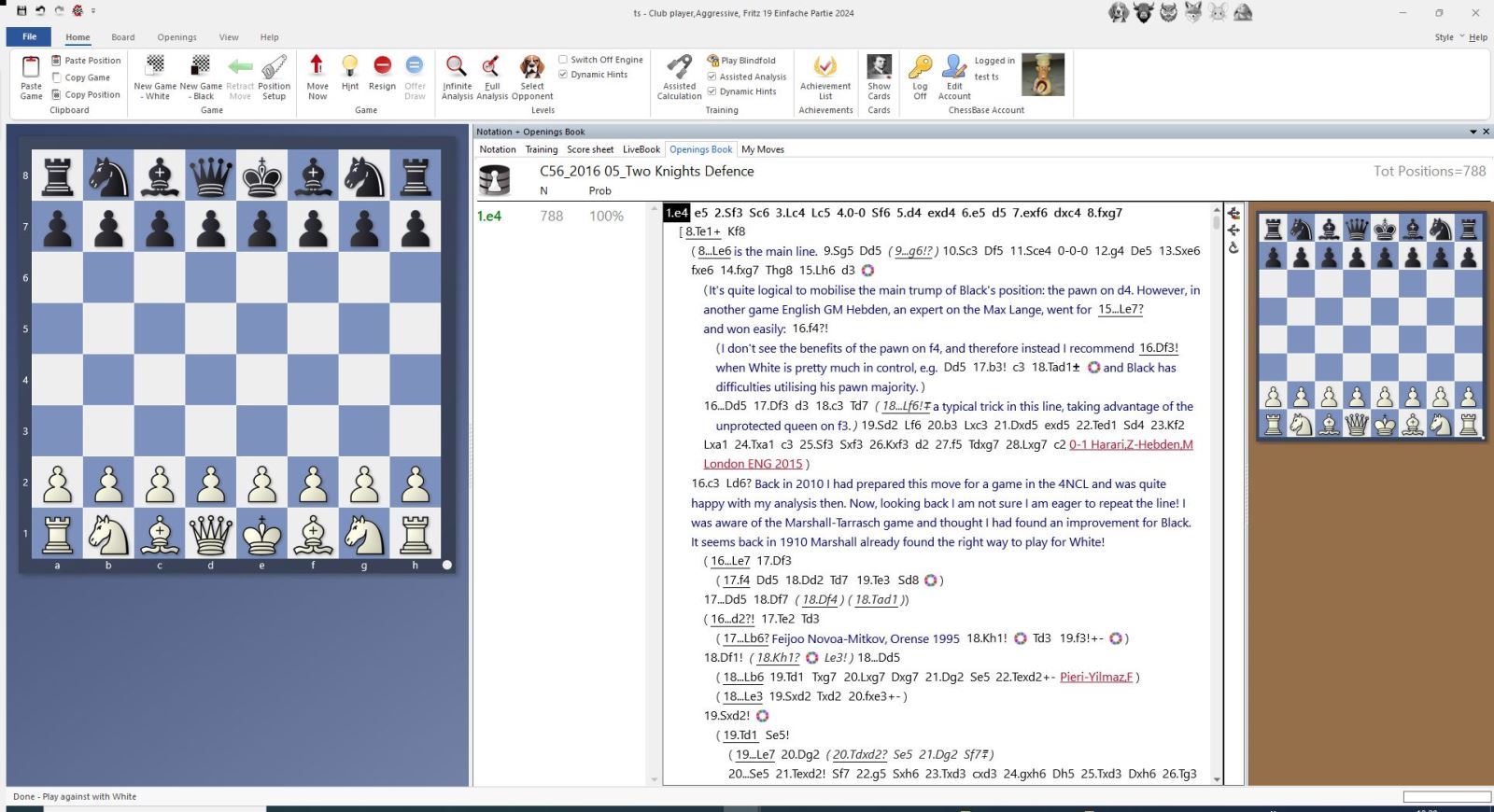Open Assisted Calculation training
The width and height of the screenshot is (1494, 812).
click(679, 66)
